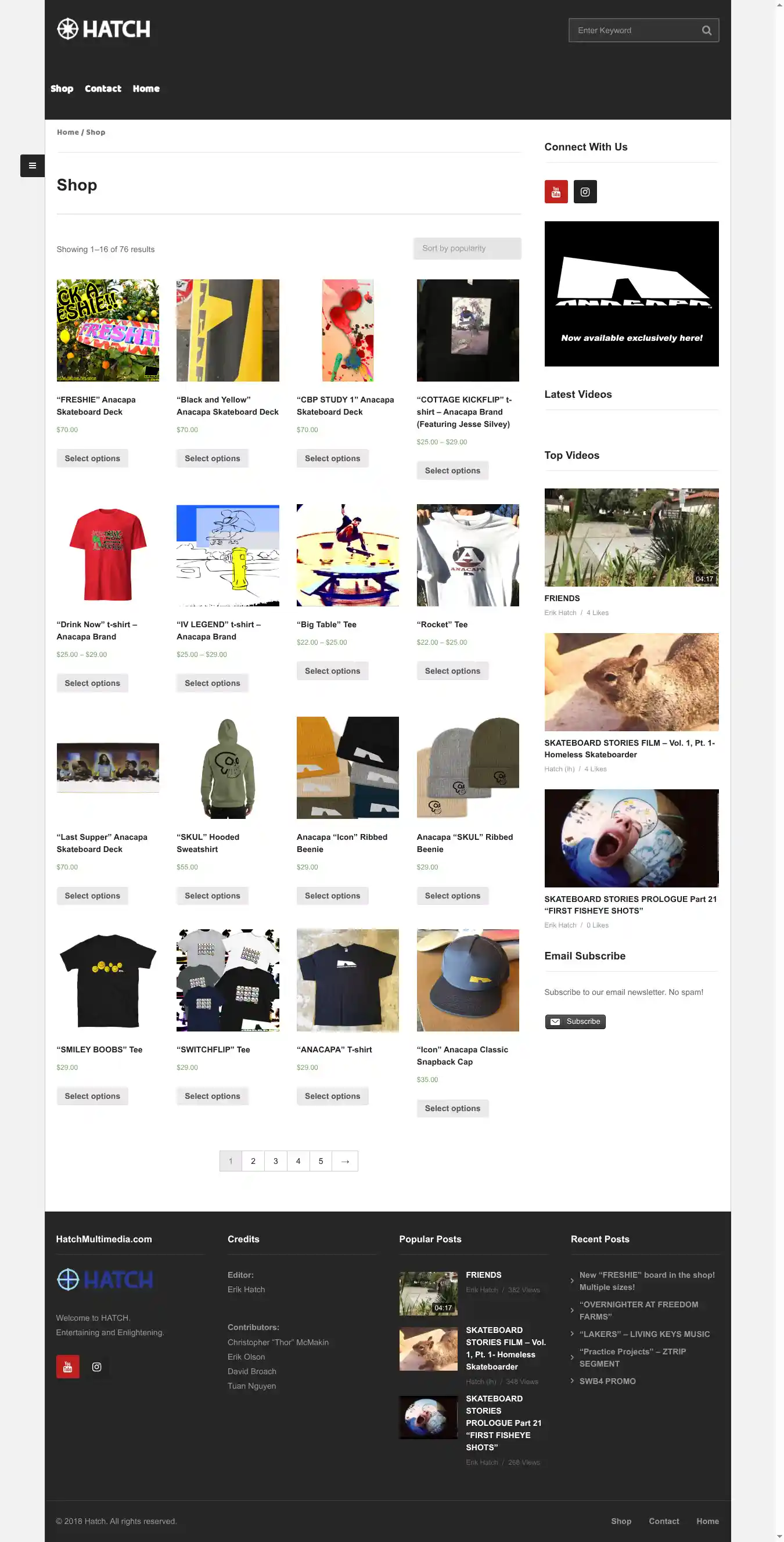Open the Instagram icon under Connect With Us
Image resolution: width=784 pixels, height=1542 pixels.
[585, 192]
